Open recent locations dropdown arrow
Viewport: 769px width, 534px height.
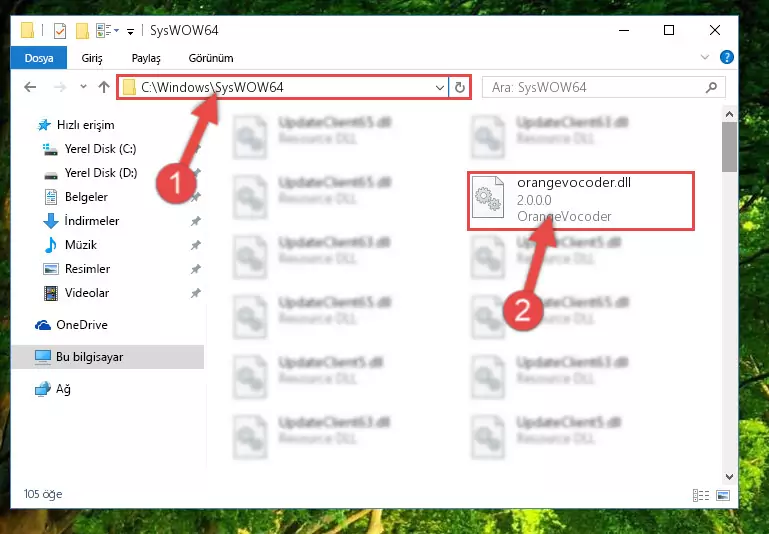tap(83, 87)
